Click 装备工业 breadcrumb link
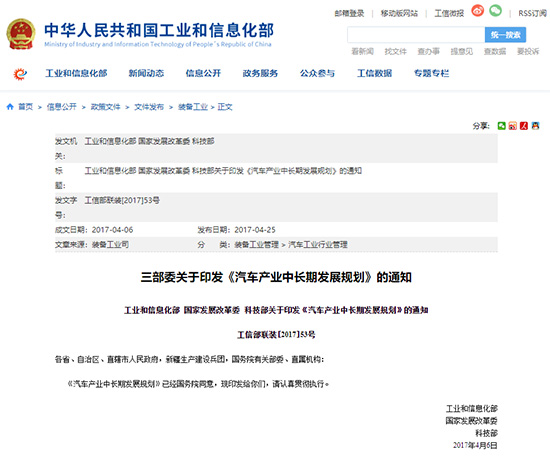This screenshot has height=457, width=550. tap(193, 107)
